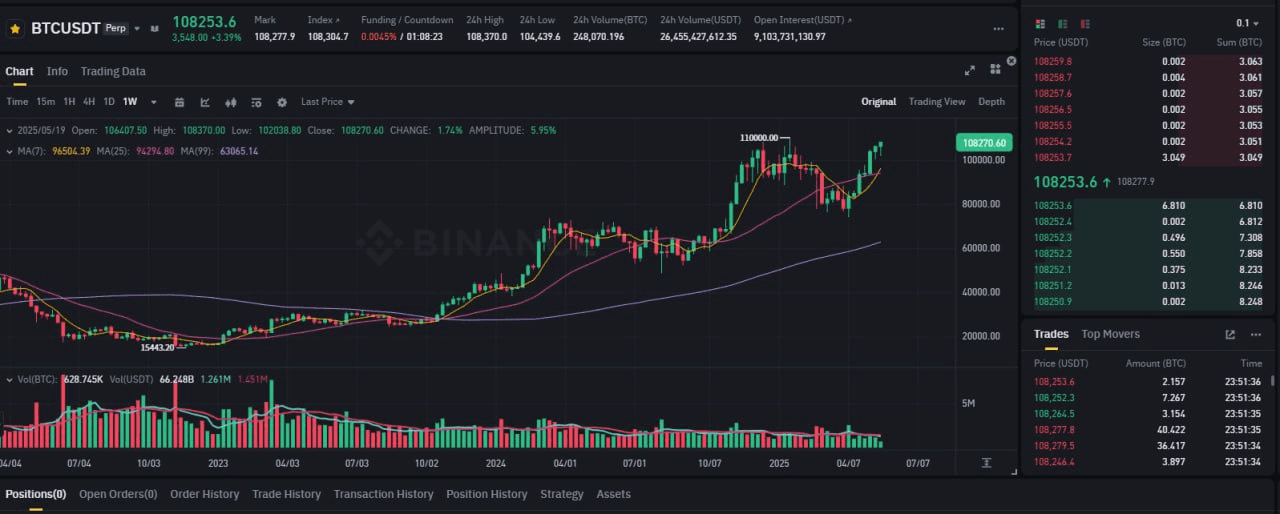Expand more intervals dropdown after 1W
The image size is (1280, 514).
click(152, 102)
